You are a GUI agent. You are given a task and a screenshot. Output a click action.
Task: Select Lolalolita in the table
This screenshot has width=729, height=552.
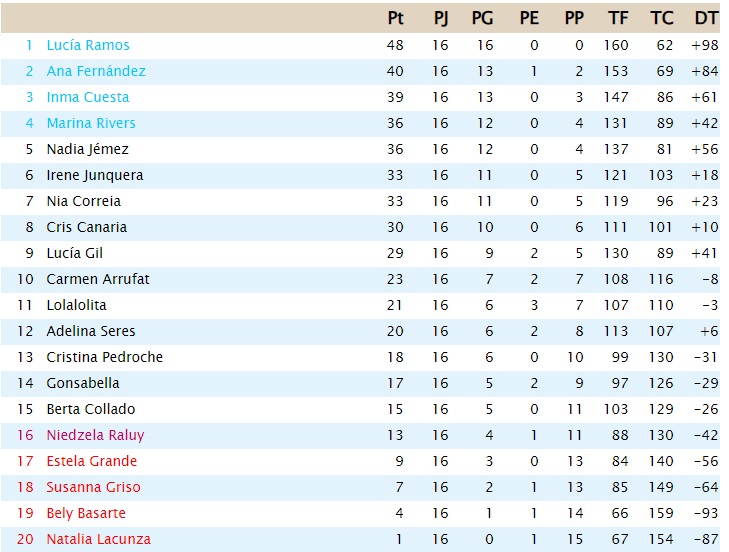point(76,306)
